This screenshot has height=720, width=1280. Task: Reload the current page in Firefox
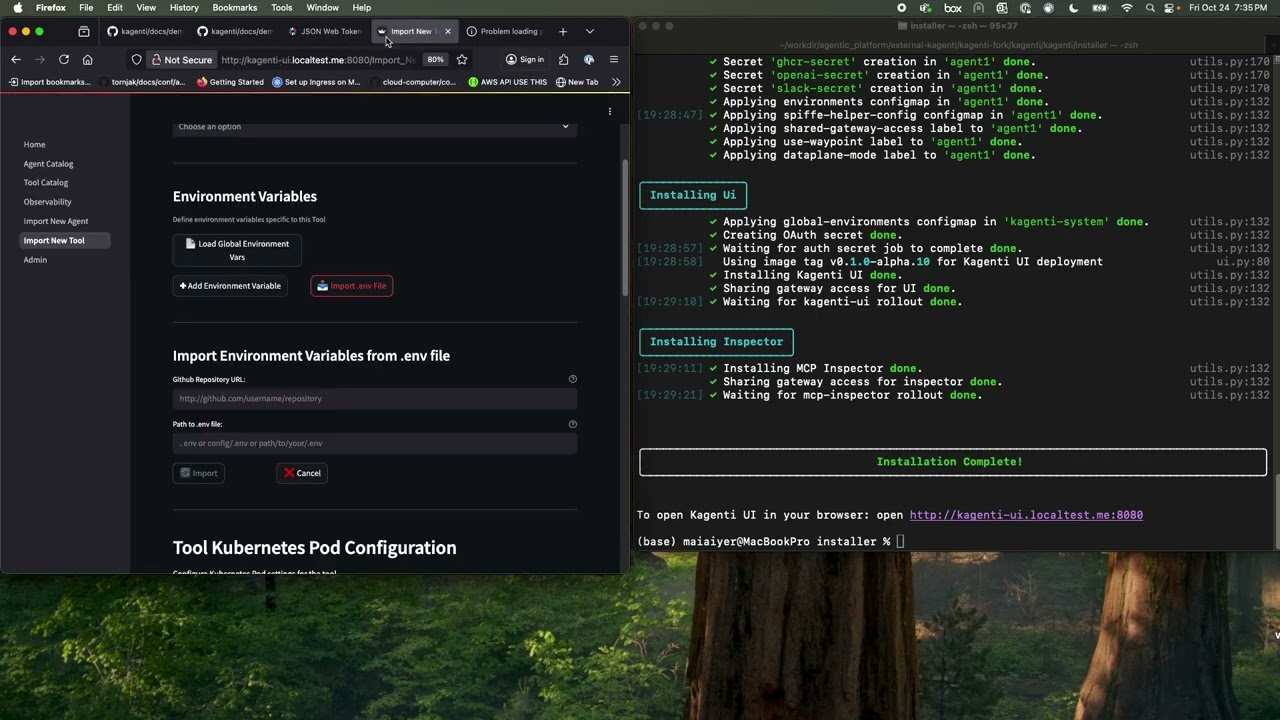click(x=64, y=60)
